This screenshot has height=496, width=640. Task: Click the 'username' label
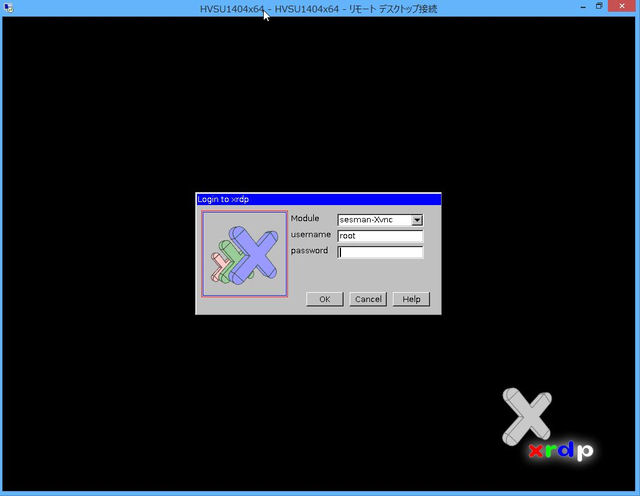tap(311, 234)
